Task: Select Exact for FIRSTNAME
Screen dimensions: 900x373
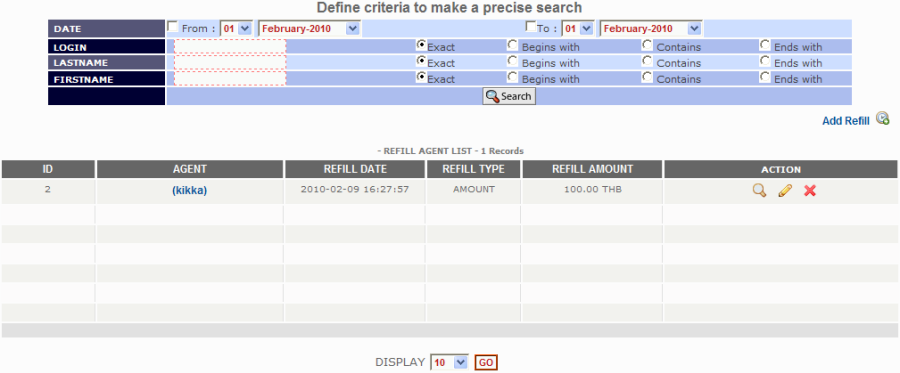Action: (x=422, y=76)
